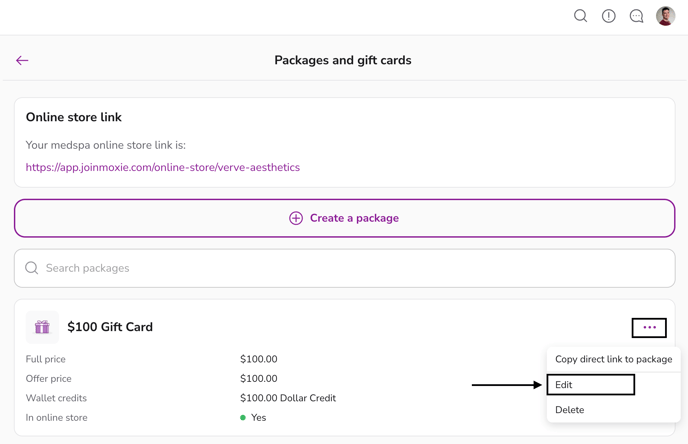Viewport: 688px width, 444px height.
Task: Choose Edit from the package menu
Action: click(x=590, y=385)
